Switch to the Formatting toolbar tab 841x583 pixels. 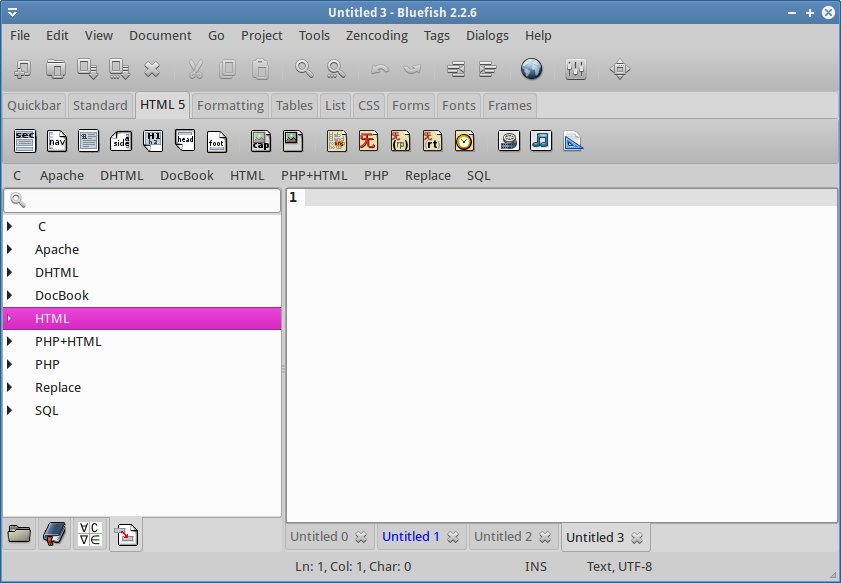coord(230,105)
